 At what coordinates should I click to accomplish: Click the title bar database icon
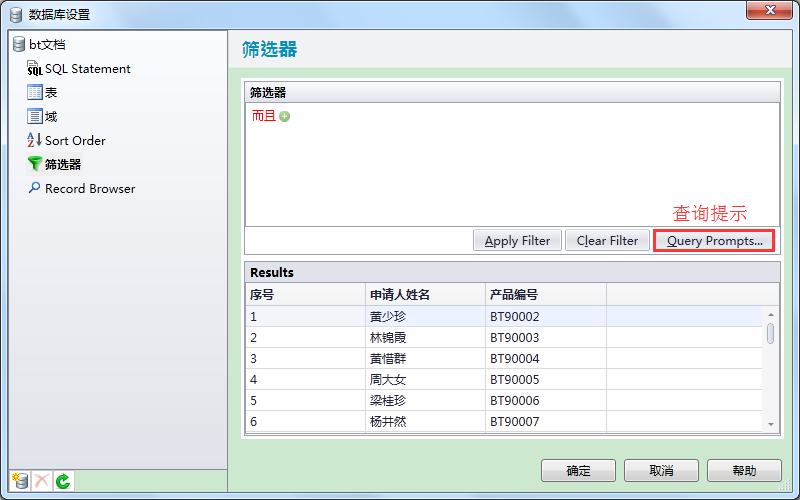click(16, 14)
